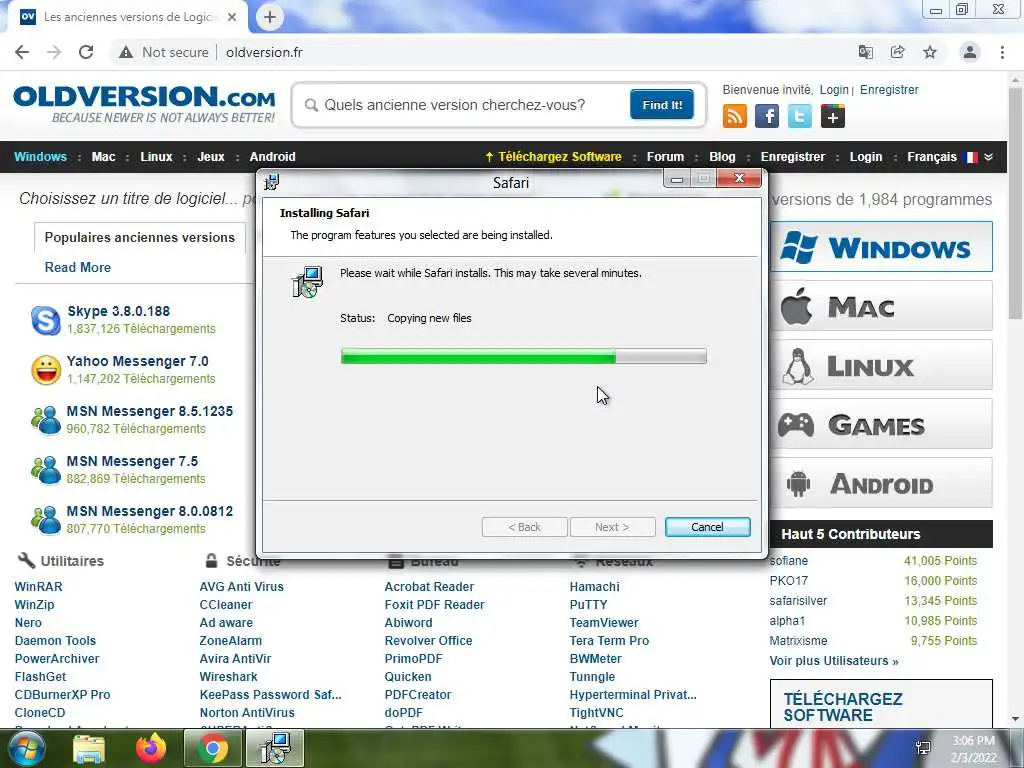Screen dimensions: 1024x768
Task: Click the Yahoo Messenger smiley icon
Action: [46, 370]
